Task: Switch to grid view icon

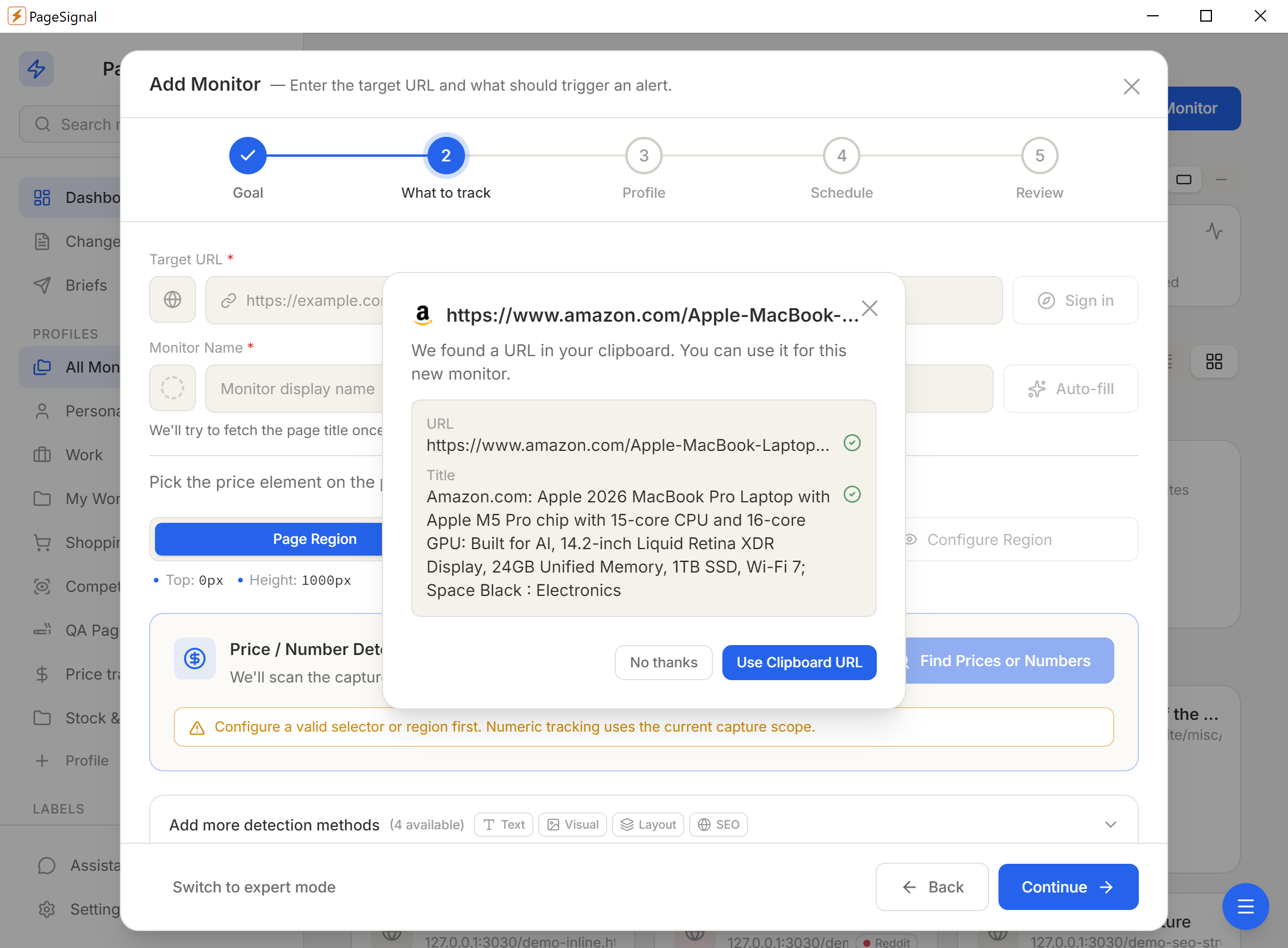Action: (x=1214, y=361)
